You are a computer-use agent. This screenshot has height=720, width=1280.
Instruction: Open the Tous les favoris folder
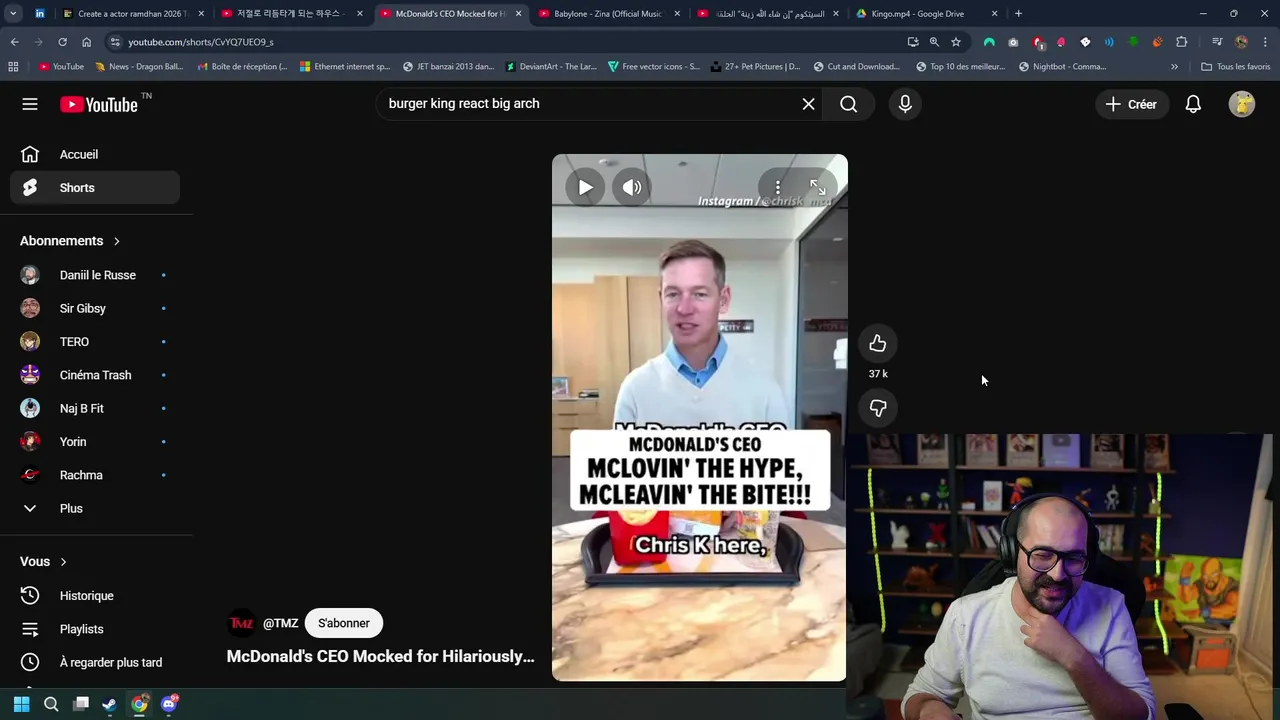tap(1236, 67)
